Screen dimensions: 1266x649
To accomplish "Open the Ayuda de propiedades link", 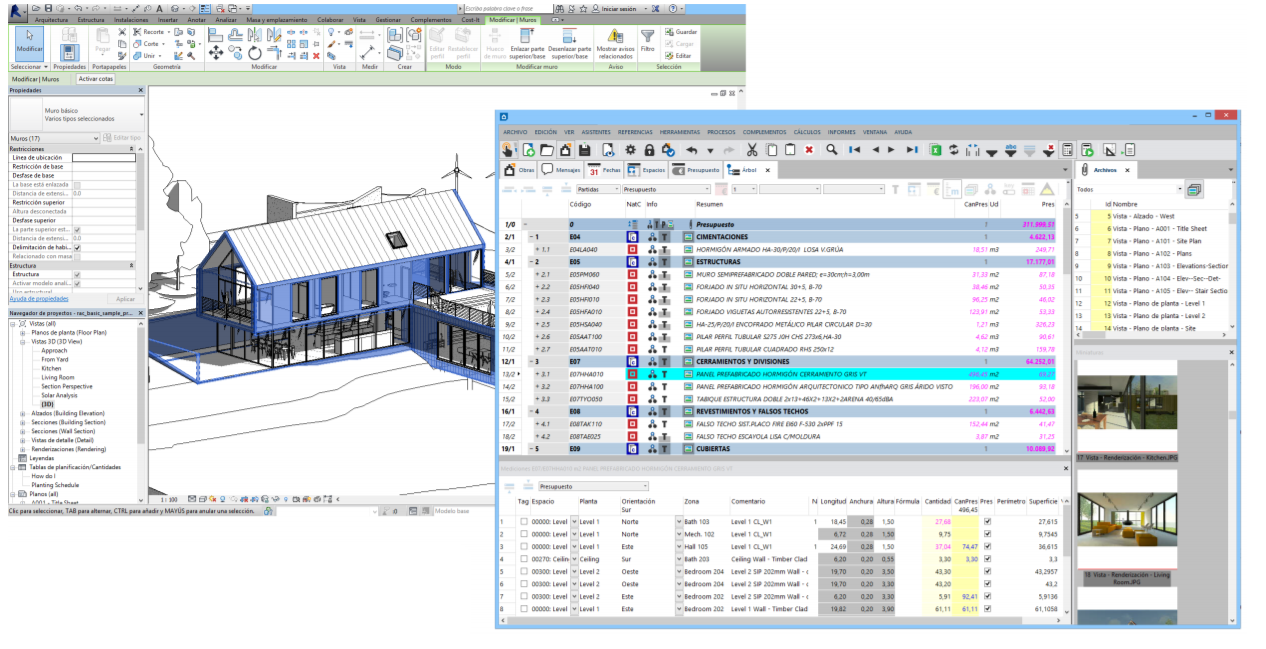I will click(39, 299).
